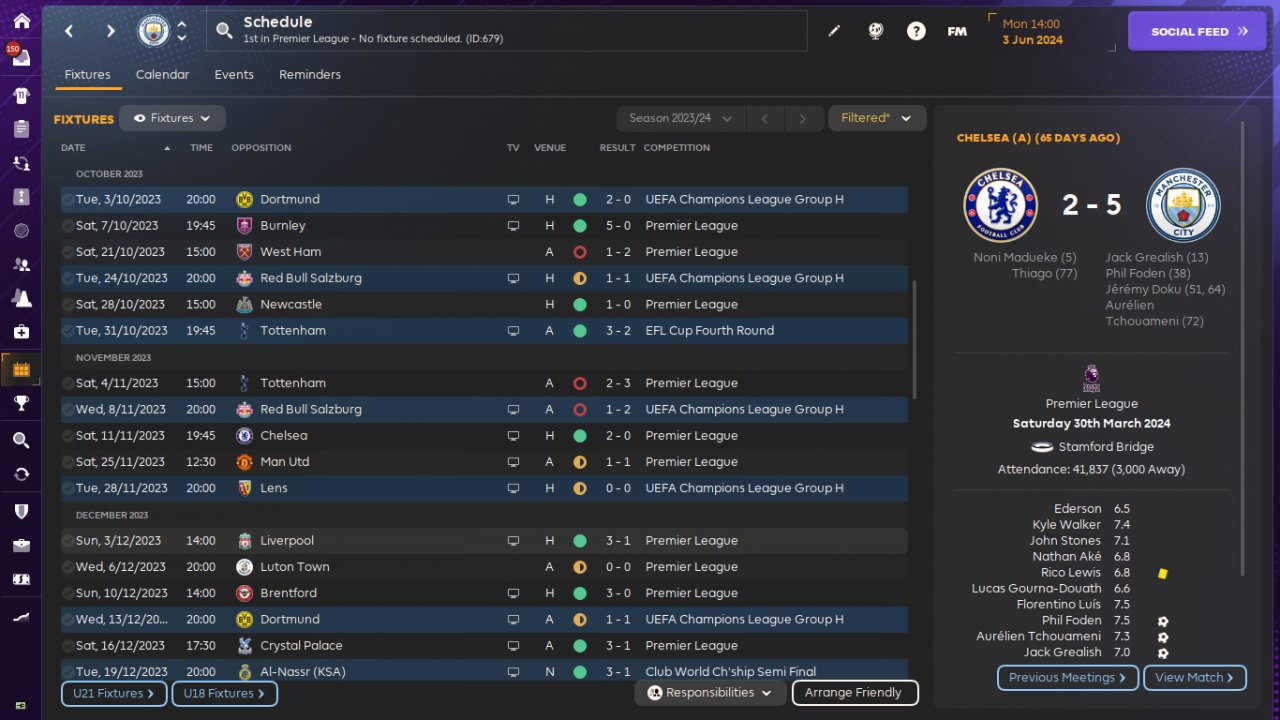The image size is (1280, 720).
Task: Click Phil Foden in the player ratings list
Action: 1072,621
